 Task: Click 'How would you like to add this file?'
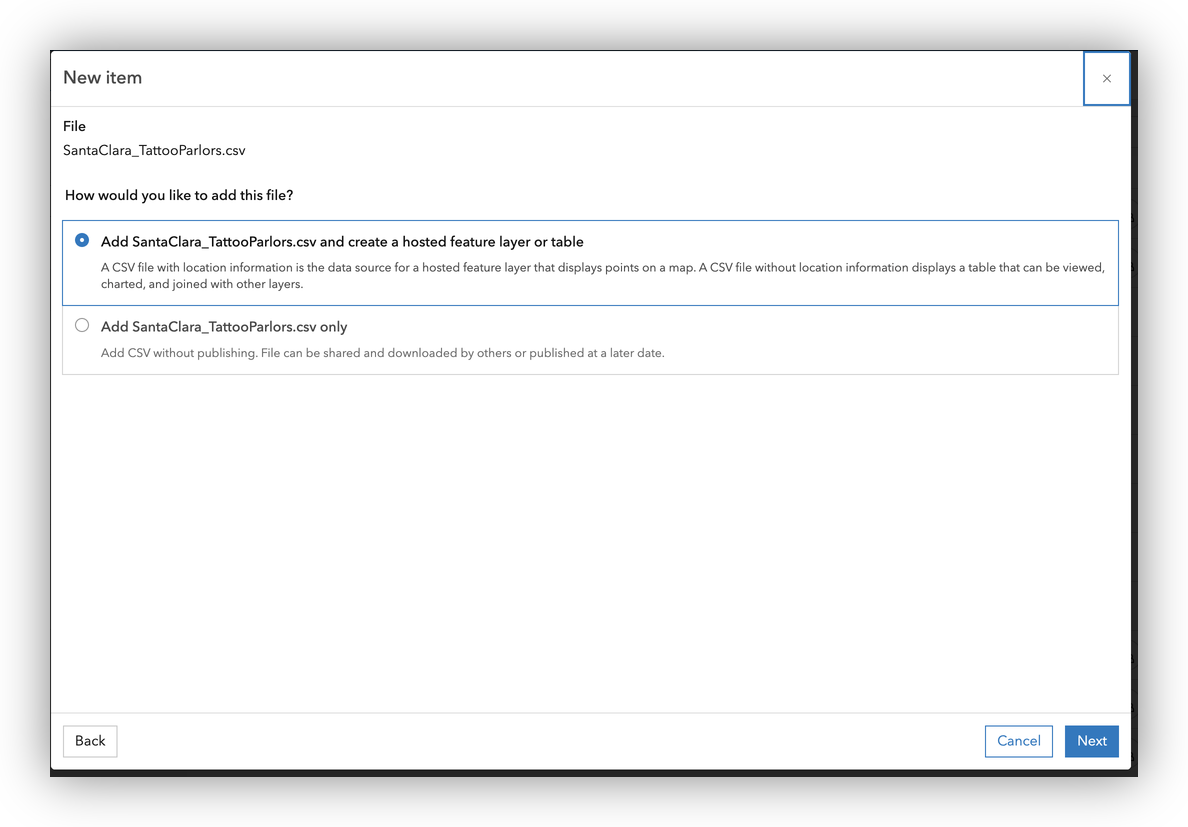[x=179, y=196]
